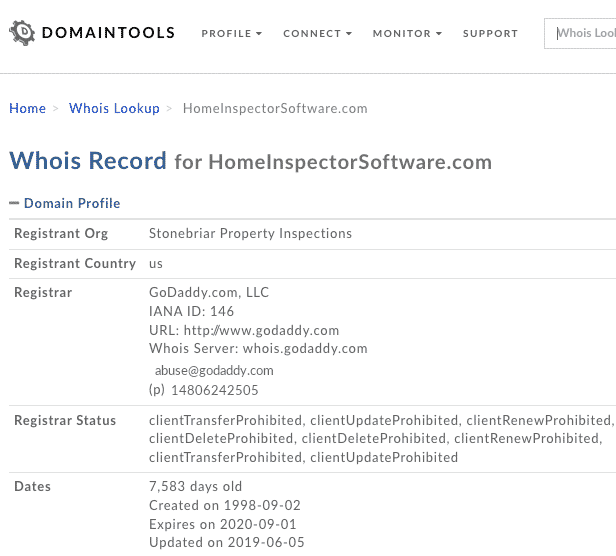The image size is (616, 556).
Task: Click the 'Updated on 2019-06-05' date
Action: [227, 543]
